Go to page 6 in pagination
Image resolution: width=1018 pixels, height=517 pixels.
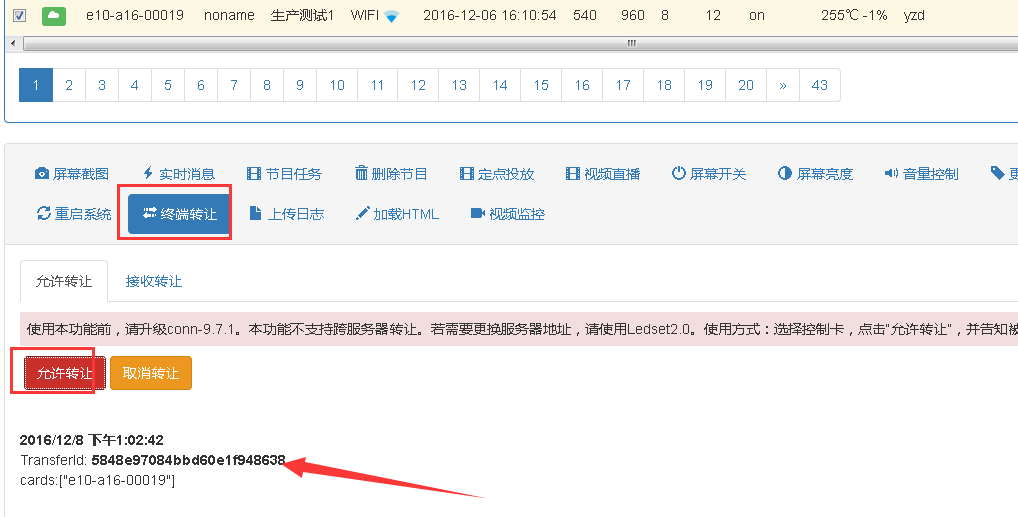pyautogui.click(x=201, y=85)
